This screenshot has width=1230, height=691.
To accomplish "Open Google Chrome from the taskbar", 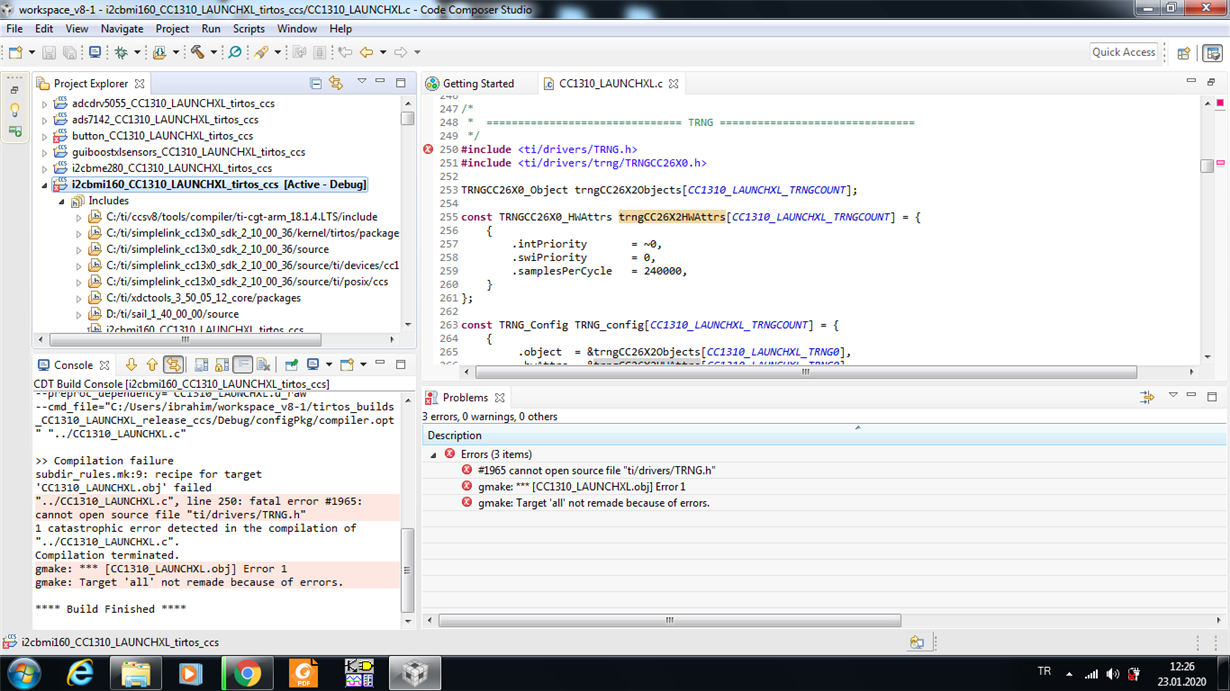I will [x=247, y=673].
